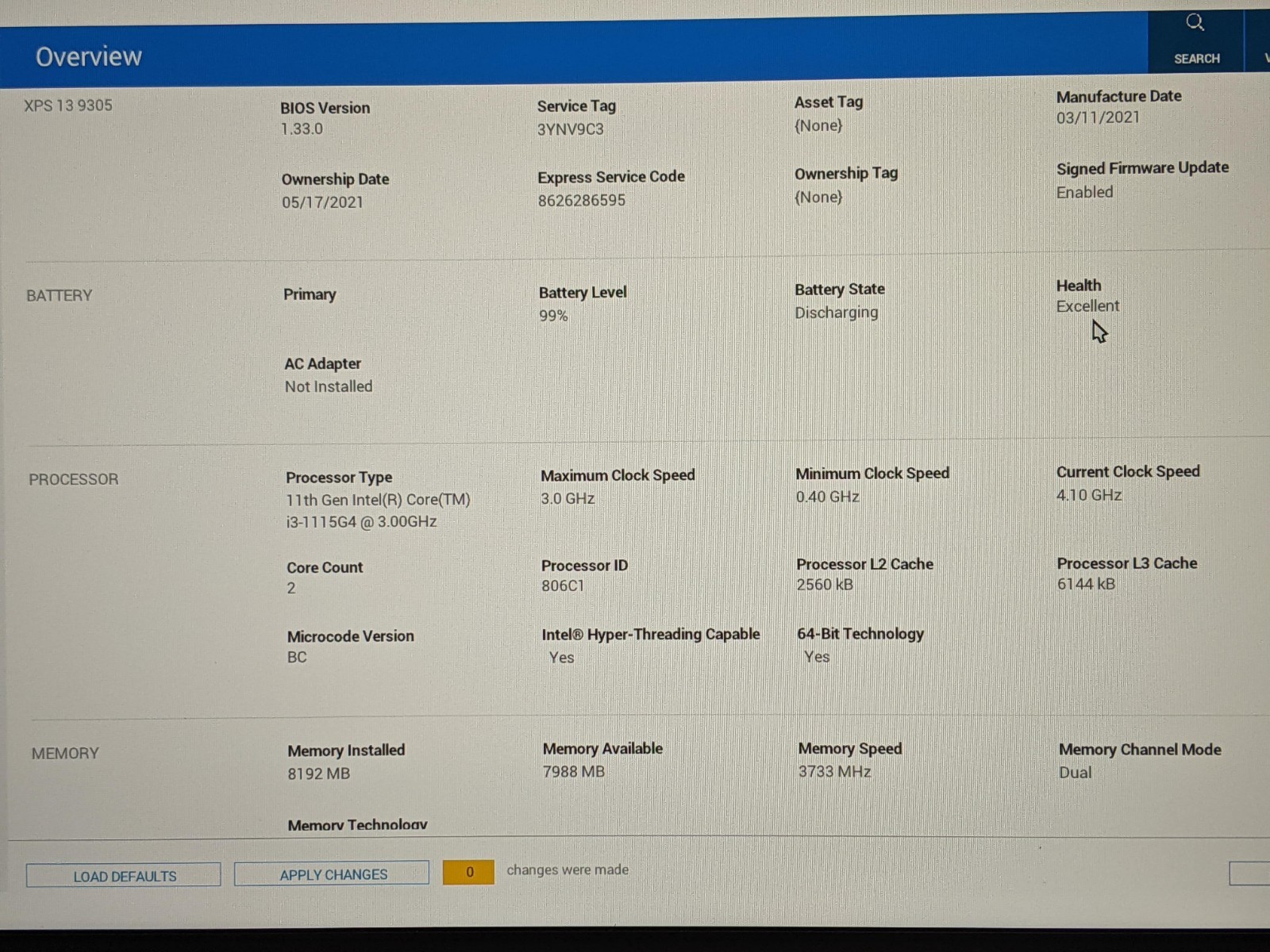Select the 'Discharging' battery state value
This screenshot has width=1270, height=952.
point(837,313)
